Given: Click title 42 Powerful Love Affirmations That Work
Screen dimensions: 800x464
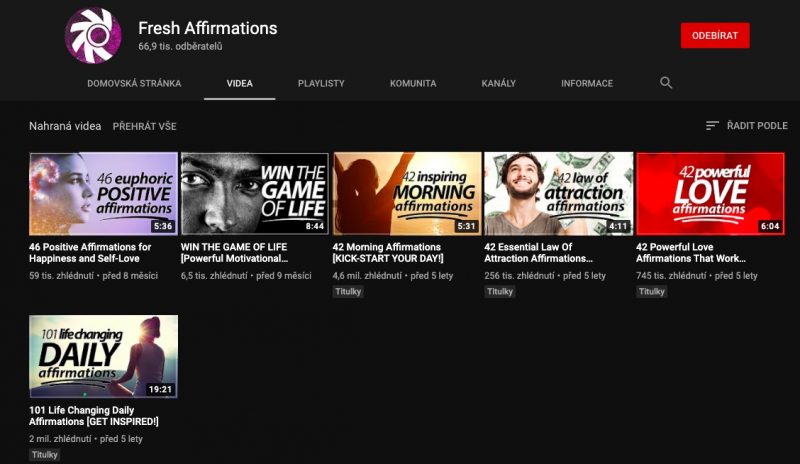Looking at the screenshot, I should click(691, 253).
